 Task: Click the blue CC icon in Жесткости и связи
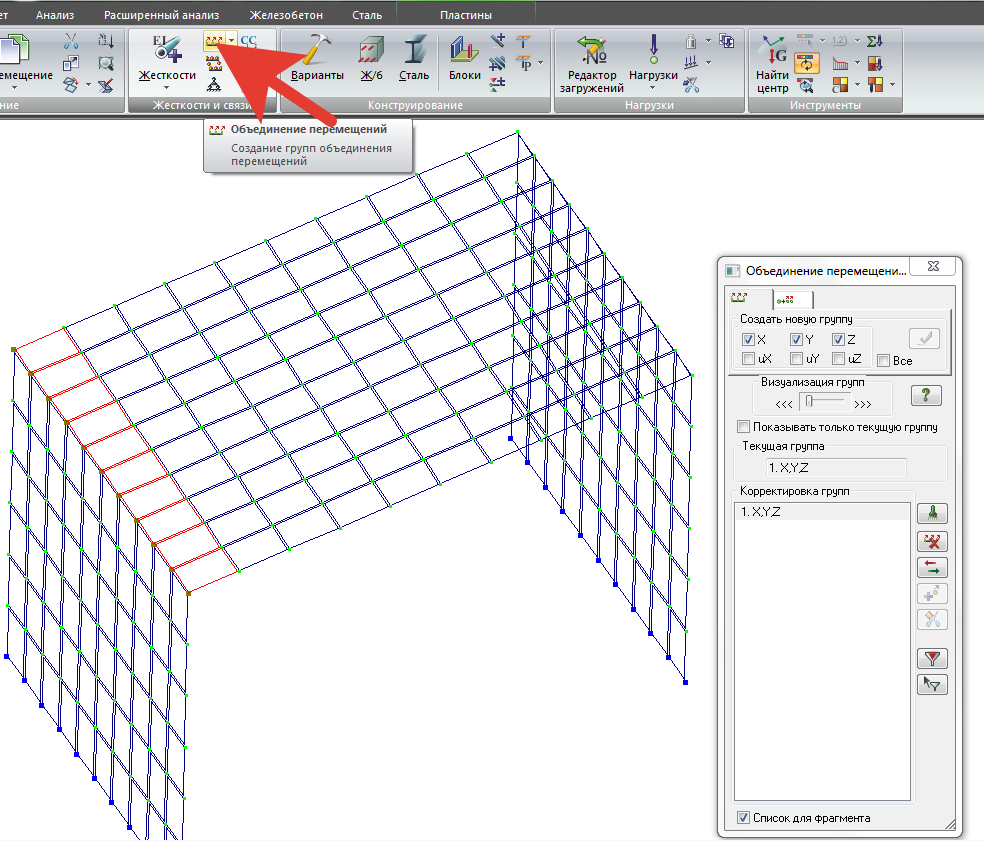point(249,41)
